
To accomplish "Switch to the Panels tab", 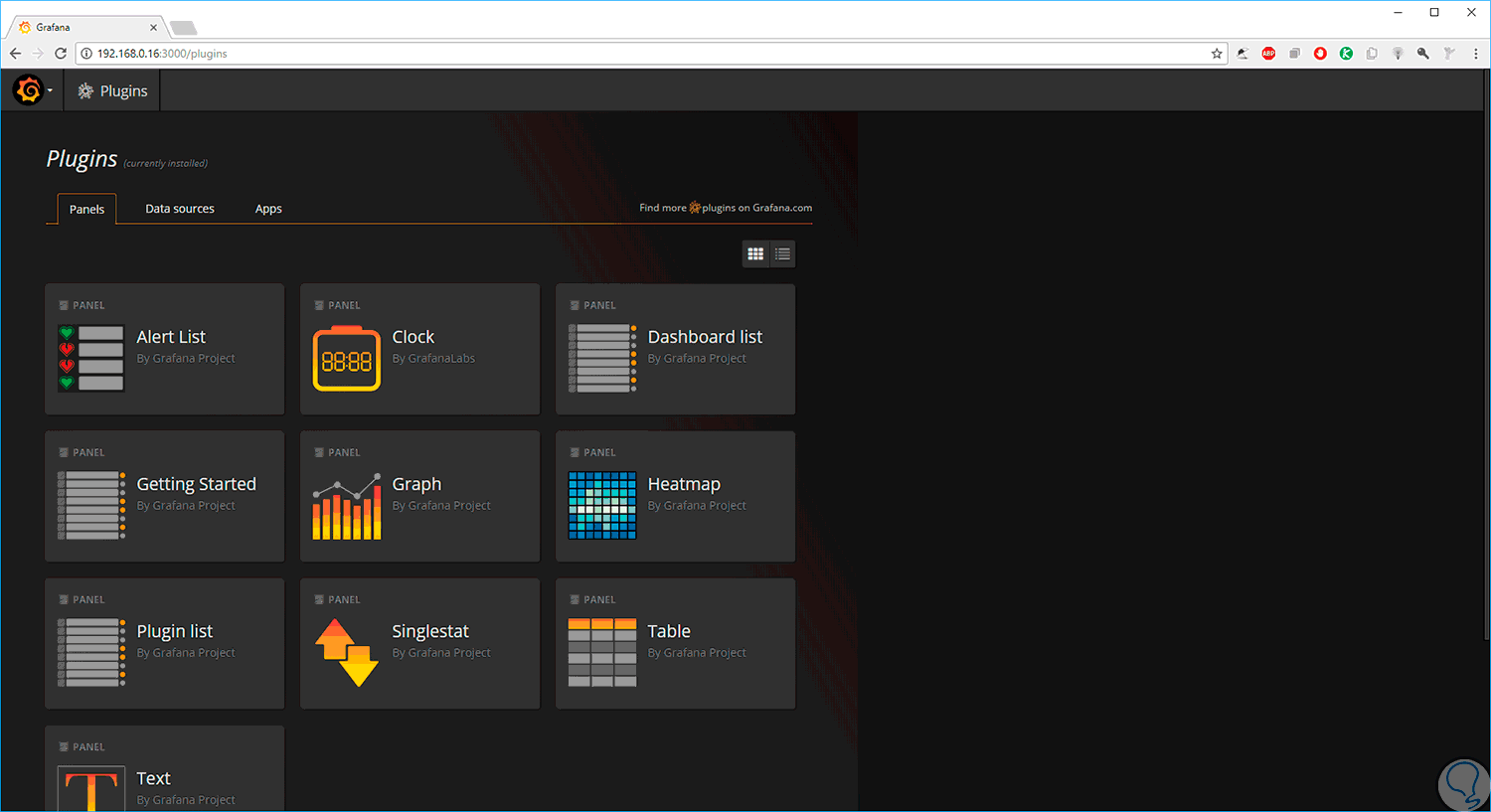I will (x=86, y=209).
